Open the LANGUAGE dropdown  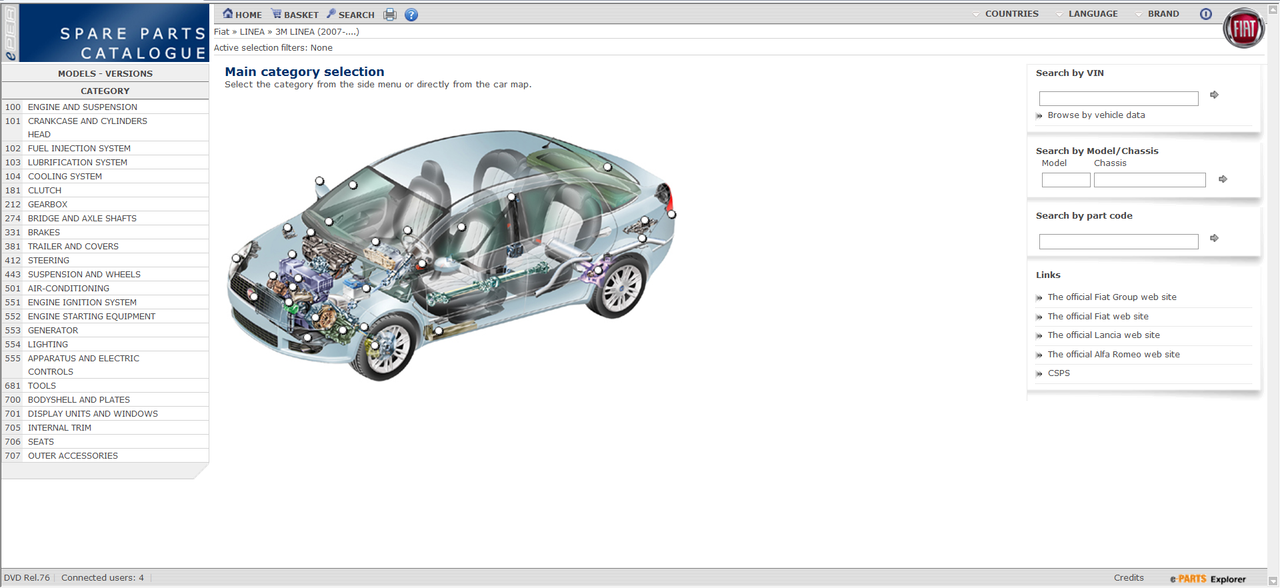pos(1087,14)
